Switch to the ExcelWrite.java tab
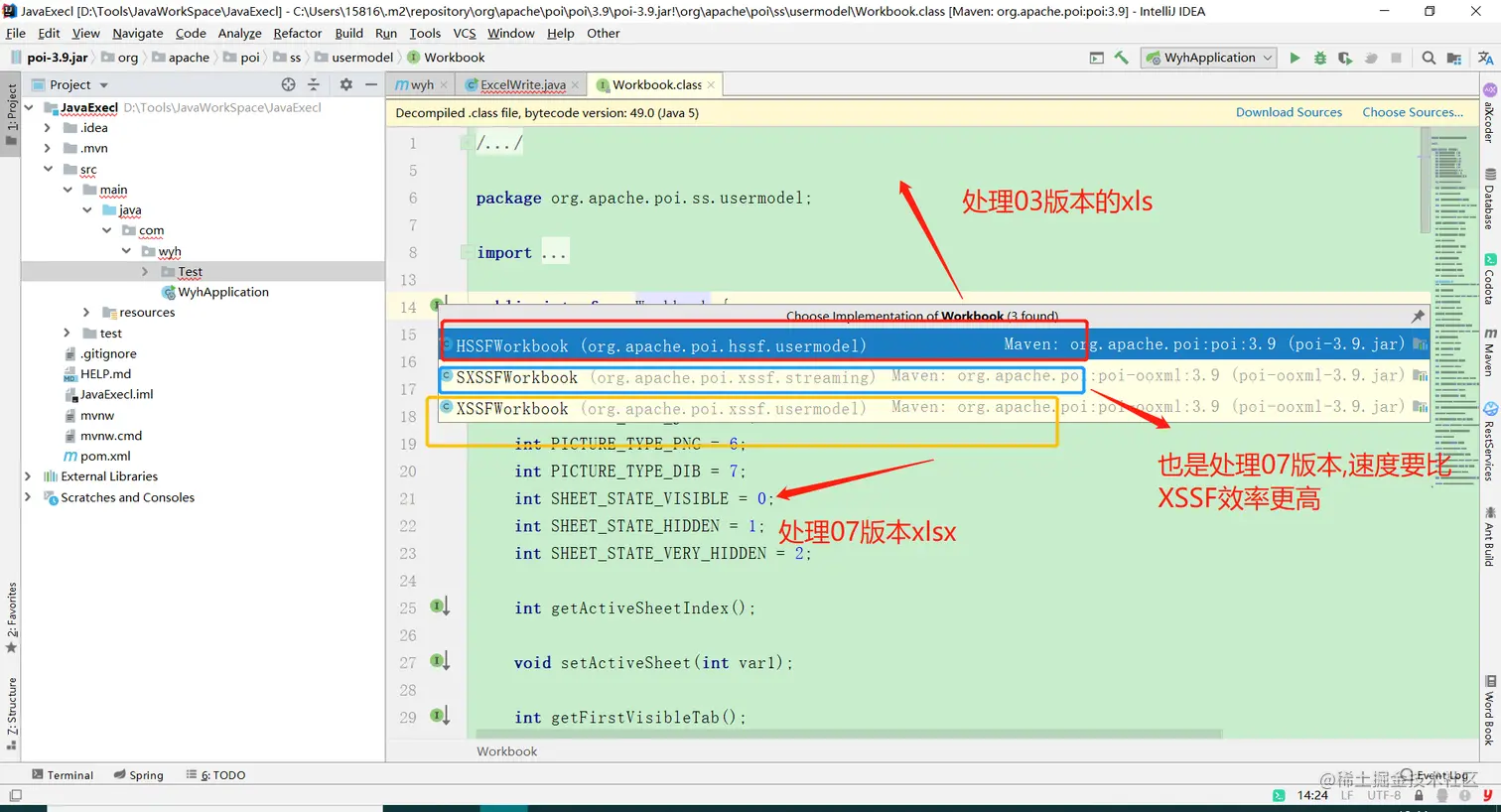This screenshot has height=812, width=1501. pos(522,84)
